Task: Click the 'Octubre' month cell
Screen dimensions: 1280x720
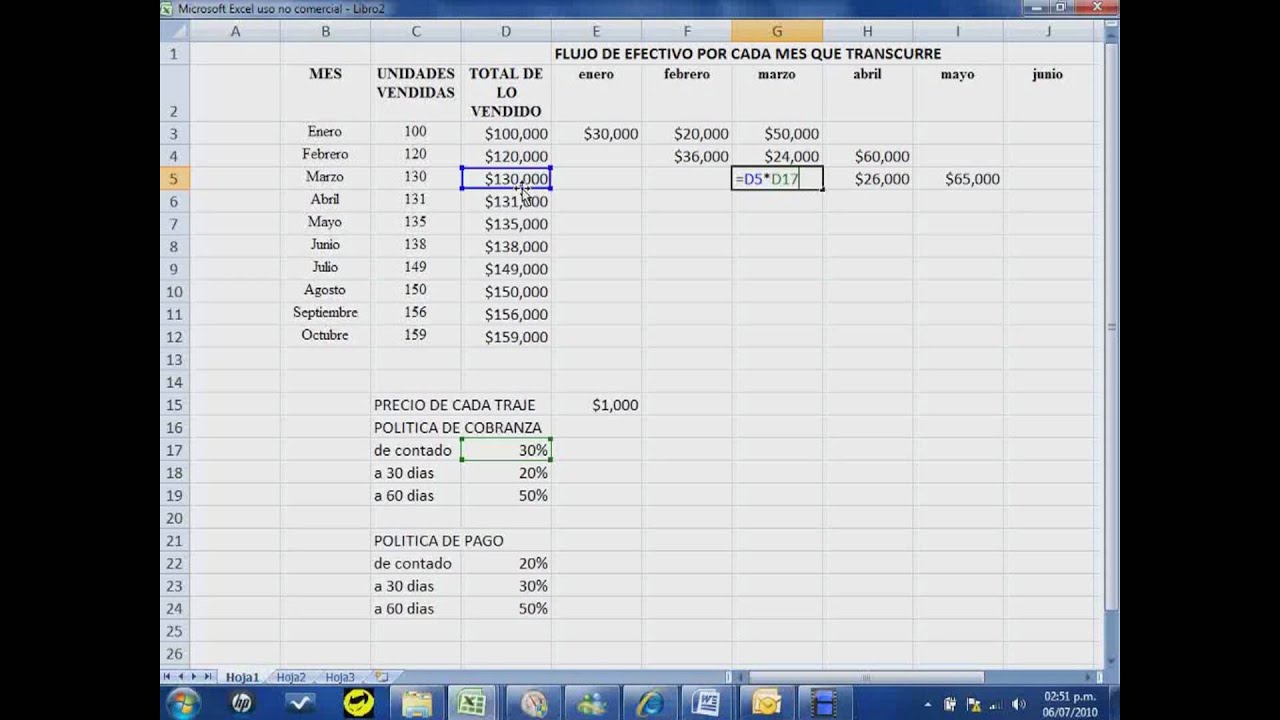Action: [x=325, y=336]
